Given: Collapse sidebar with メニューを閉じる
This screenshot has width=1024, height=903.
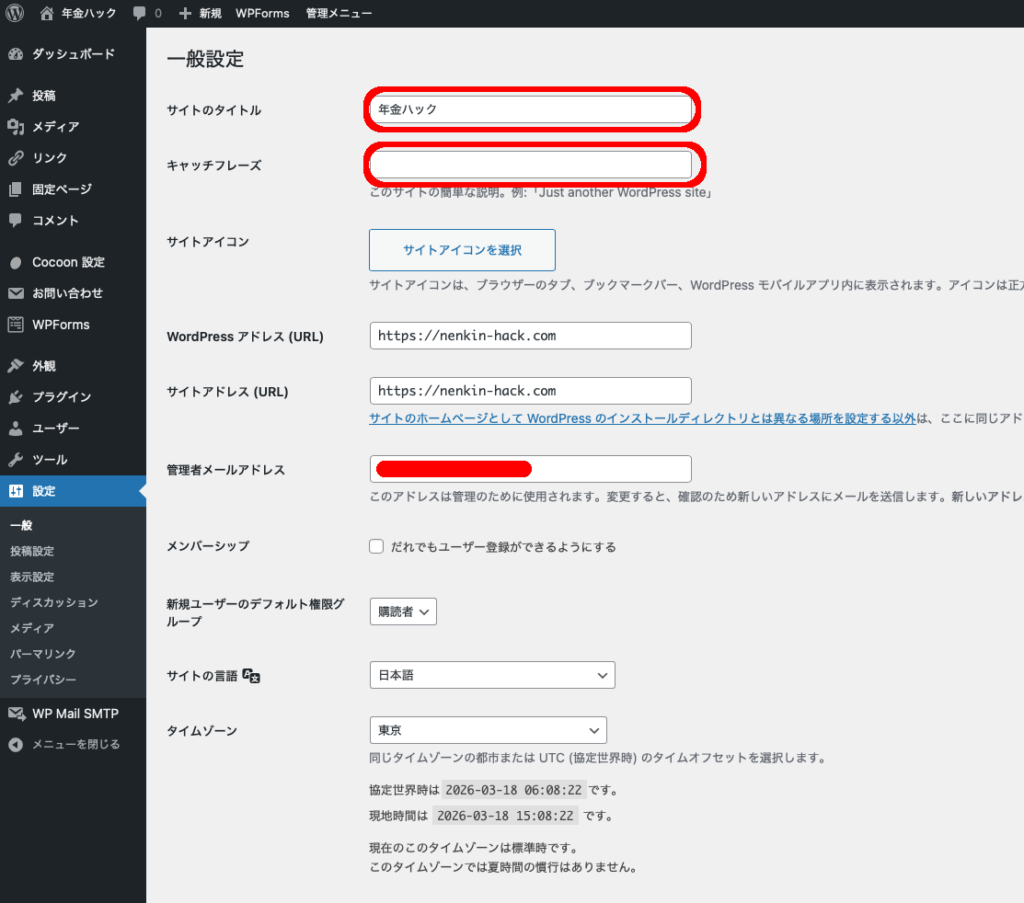Looking at the screenshot, I should point(75,744).
